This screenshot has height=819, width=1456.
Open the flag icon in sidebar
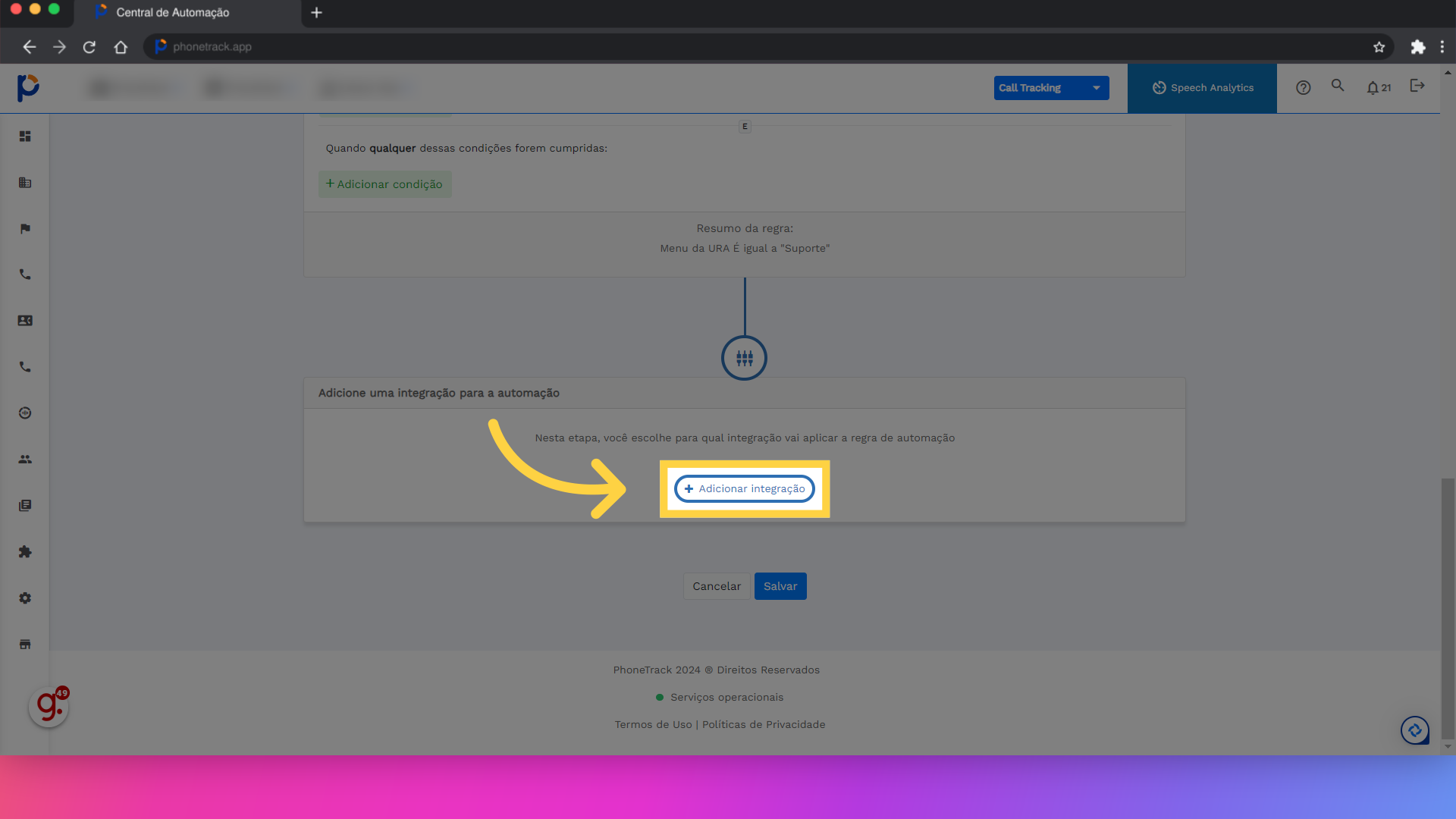click(x=25, y=229)
